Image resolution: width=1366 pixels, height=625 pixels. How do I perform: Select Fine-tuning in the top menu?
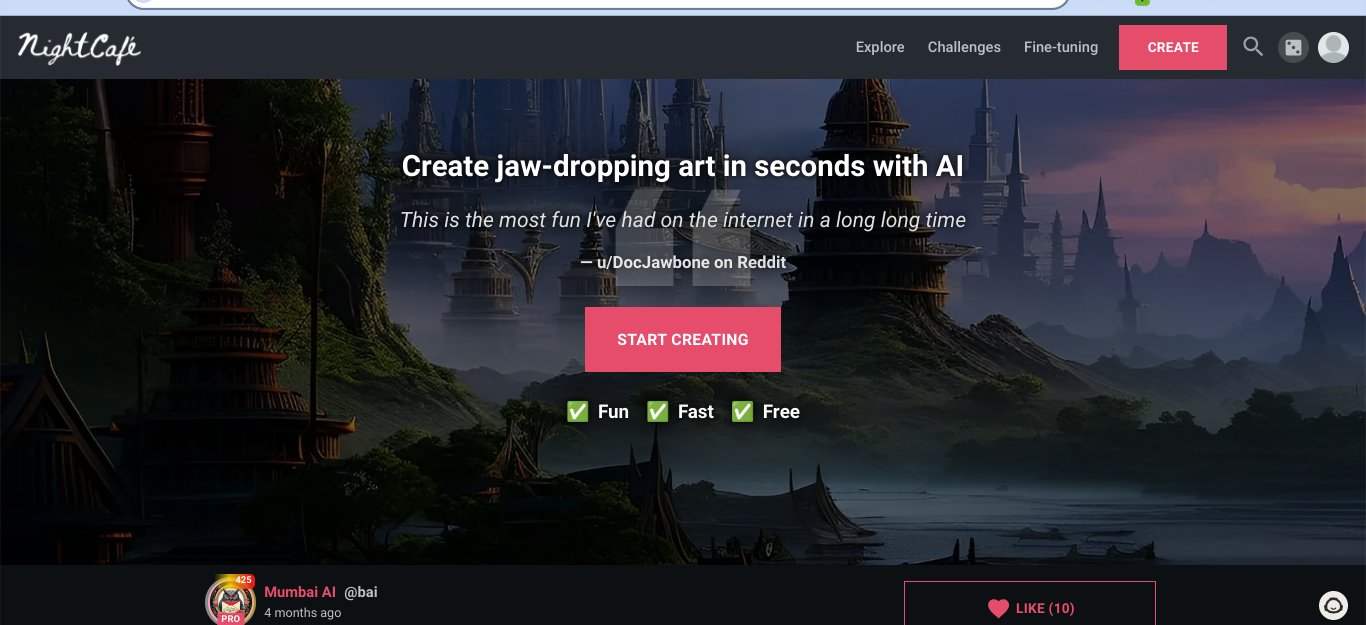1061,47
